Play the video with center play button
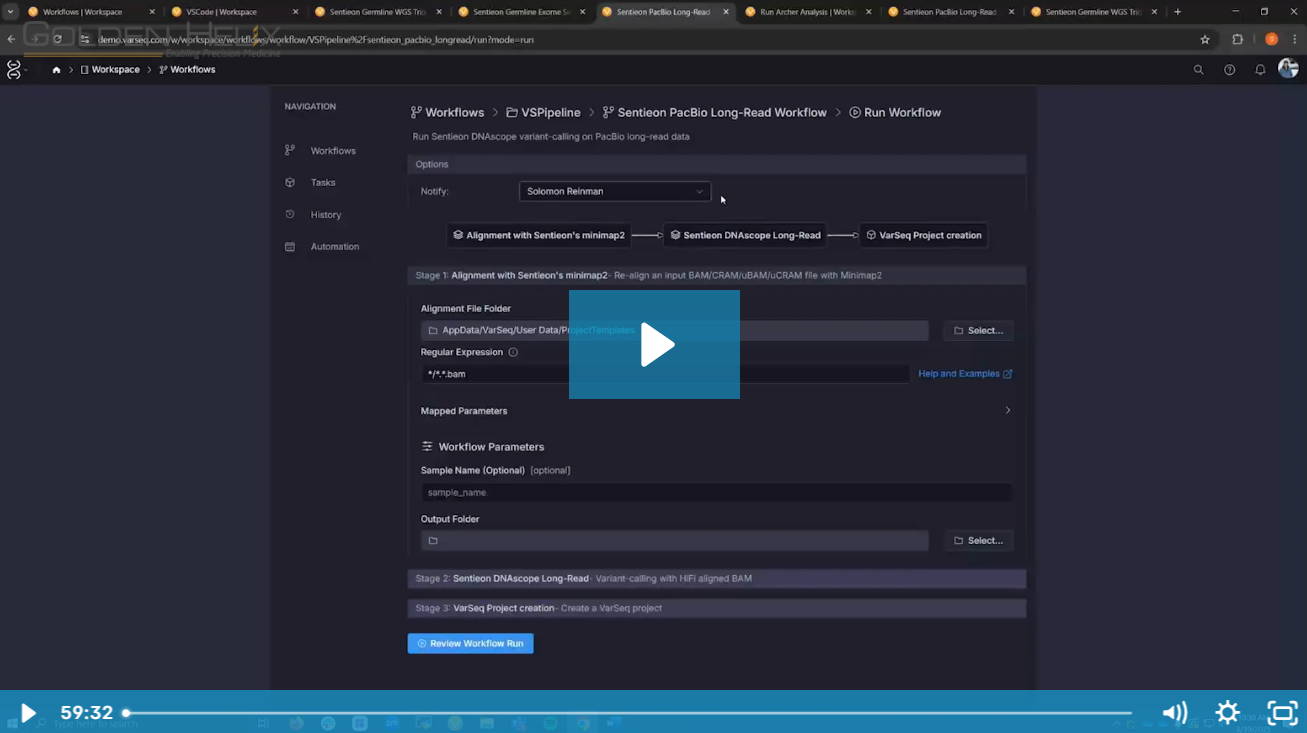Screen dimensions: 1307x733 click(x=654, y=344)
